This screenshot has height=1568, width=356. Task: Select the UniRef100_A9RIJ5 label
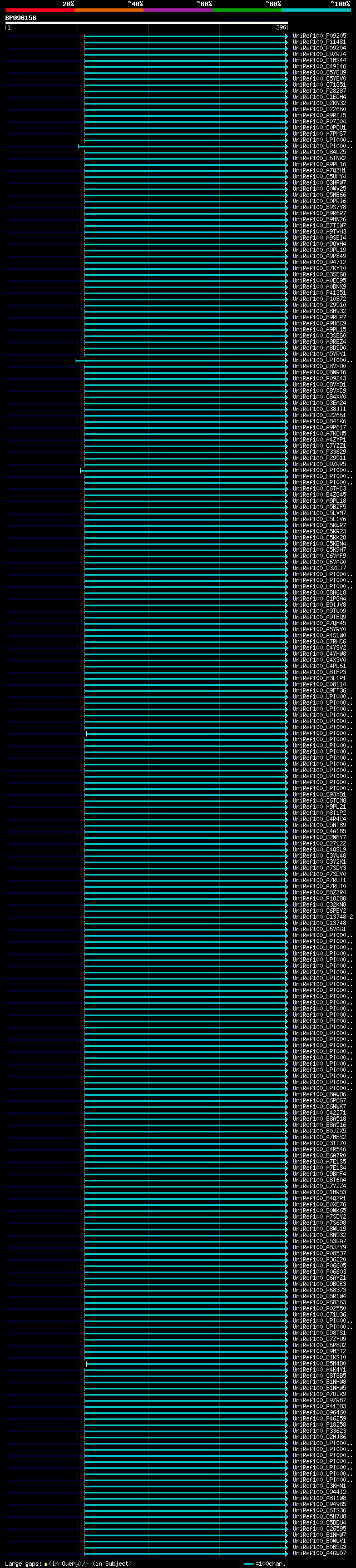click(x=319, y=115)
